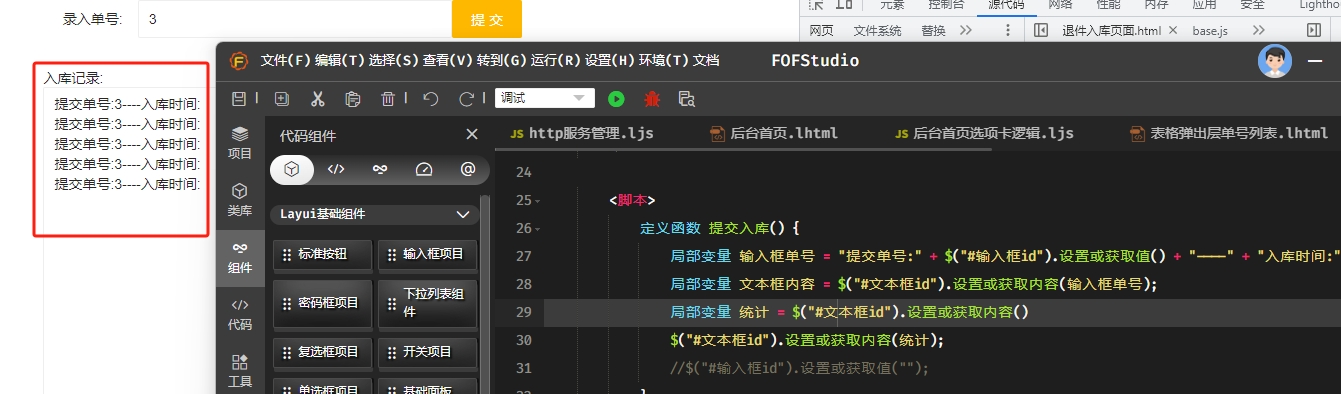Open the 运行(R) menu
The height and width of the screenshot is (394, 1341).
tap(556, 60)
